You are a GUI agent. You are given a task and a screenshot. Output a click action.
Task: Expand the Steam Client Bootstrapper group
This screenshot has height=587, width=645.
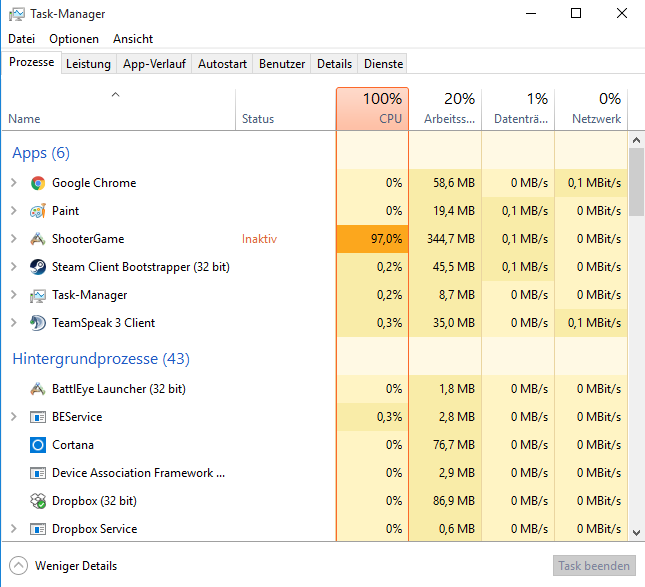(14, 267)
